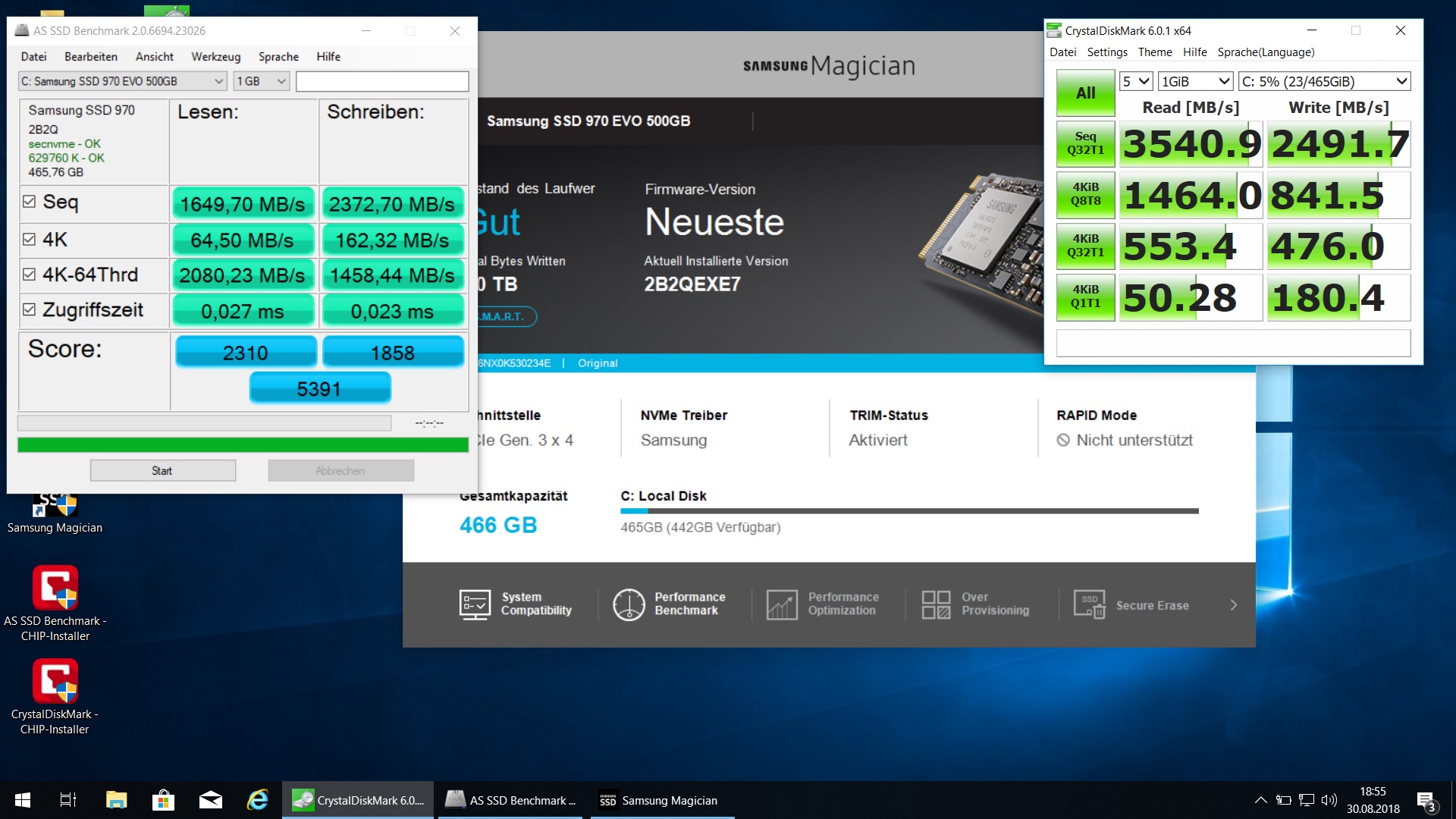Open File Explorer from taskbar
Image resolution: width=1456 pixels, height=819 pixels.
point(116,800)
